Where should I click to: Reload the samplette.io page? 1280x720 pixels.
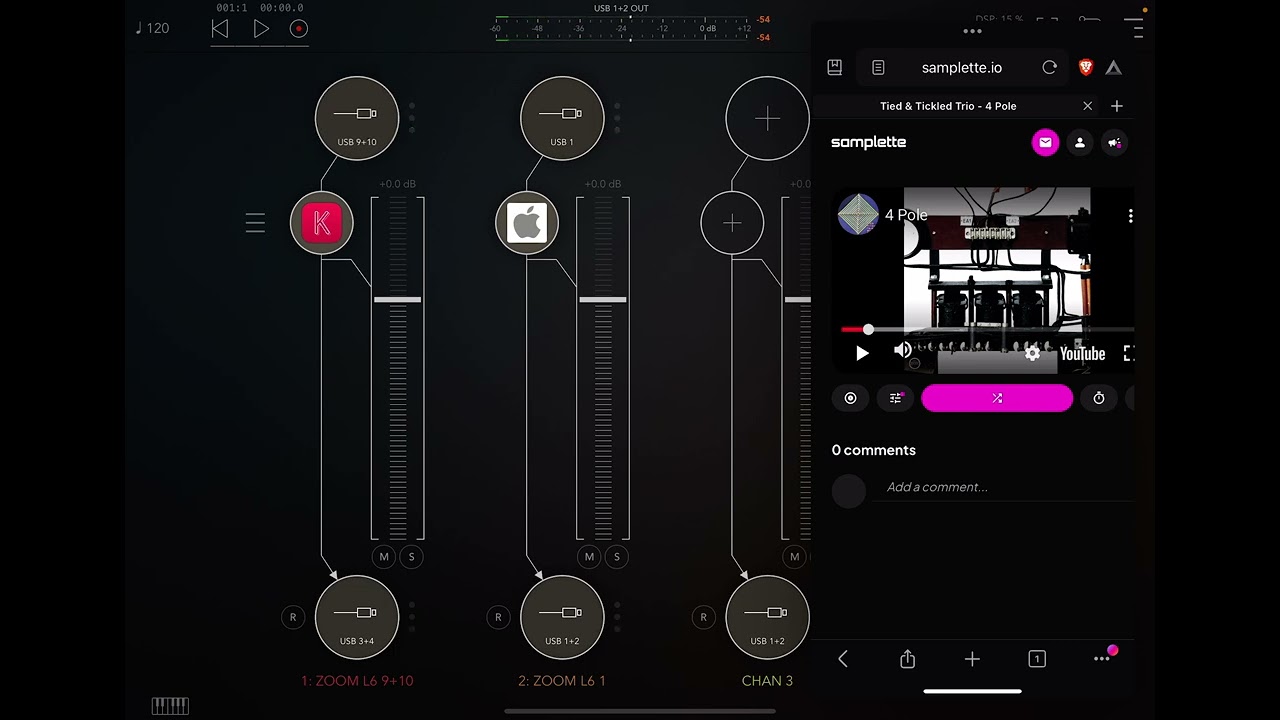tap(1049, 67)
